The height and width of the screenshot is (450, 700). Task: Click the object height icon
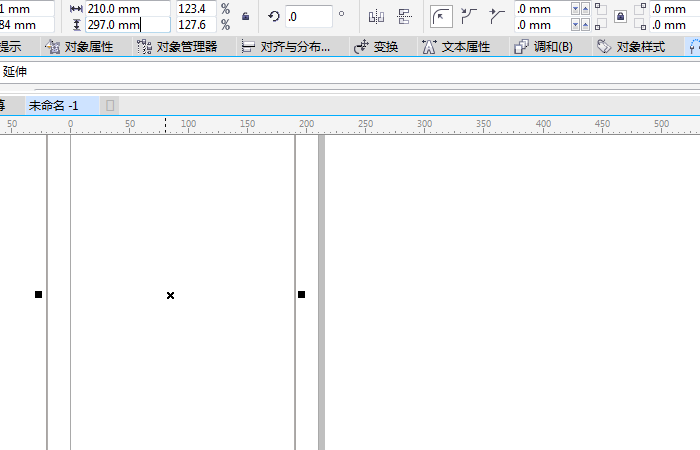pyautogui.click(x=76, y=25)
